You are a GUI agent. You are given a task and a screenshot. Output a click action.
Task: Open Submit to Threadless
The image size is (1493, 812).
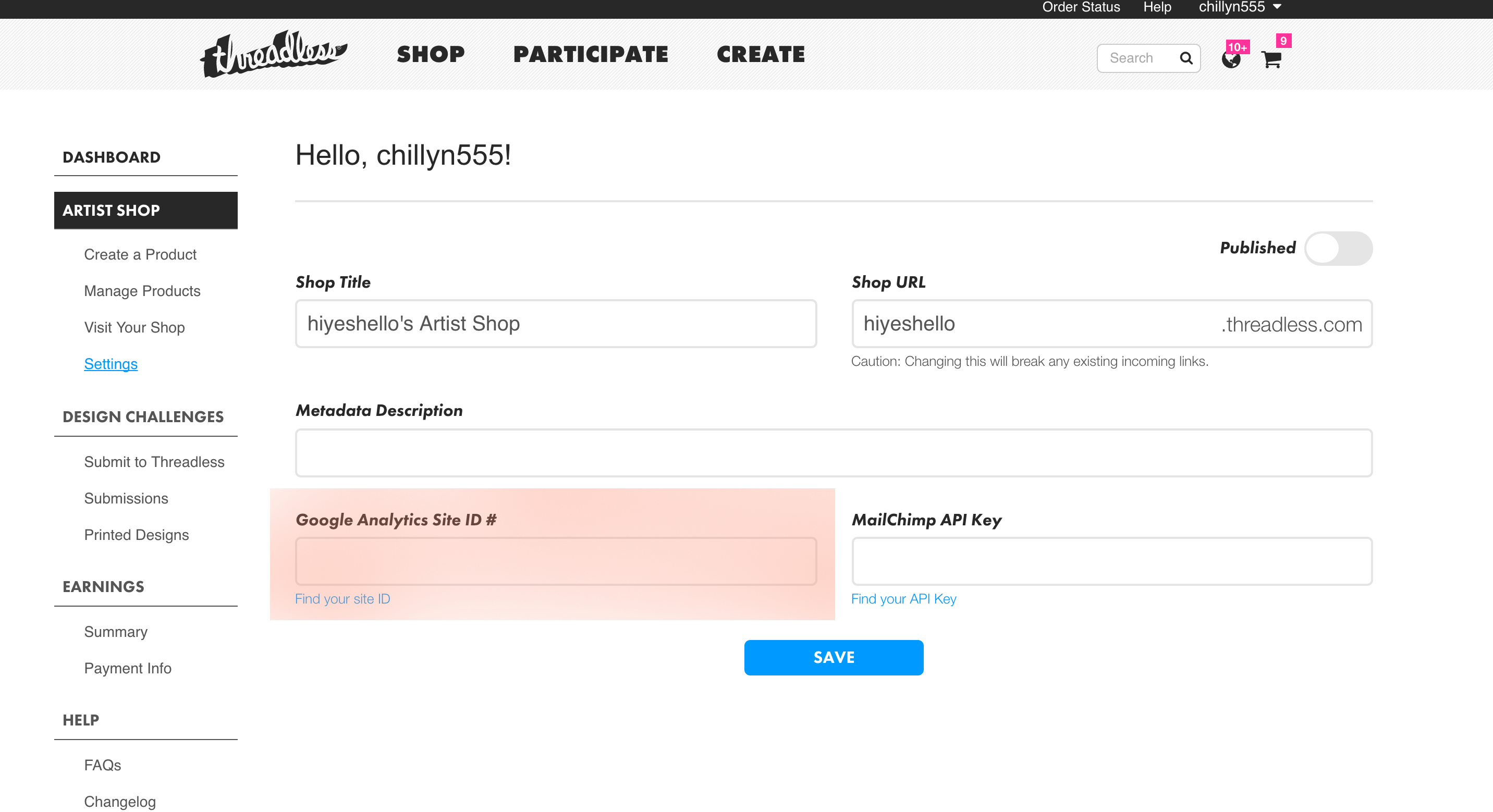154,462
